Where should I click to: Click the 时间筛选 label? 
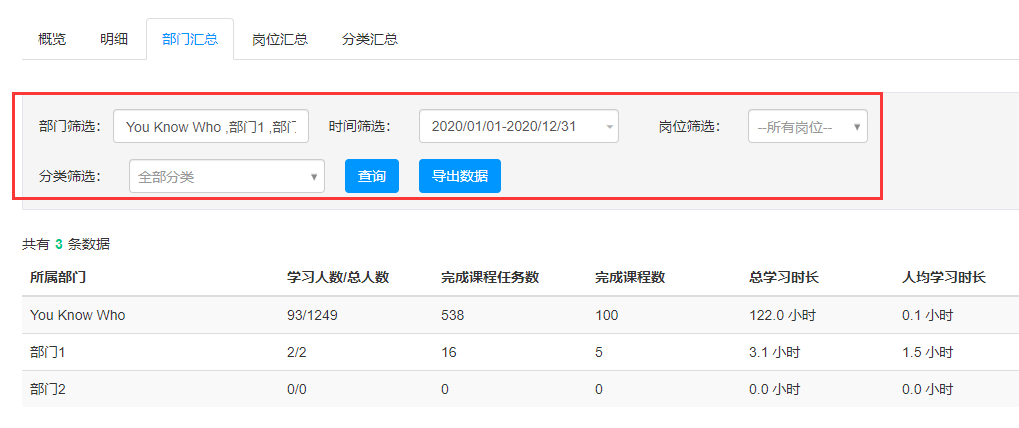(359, 126)
